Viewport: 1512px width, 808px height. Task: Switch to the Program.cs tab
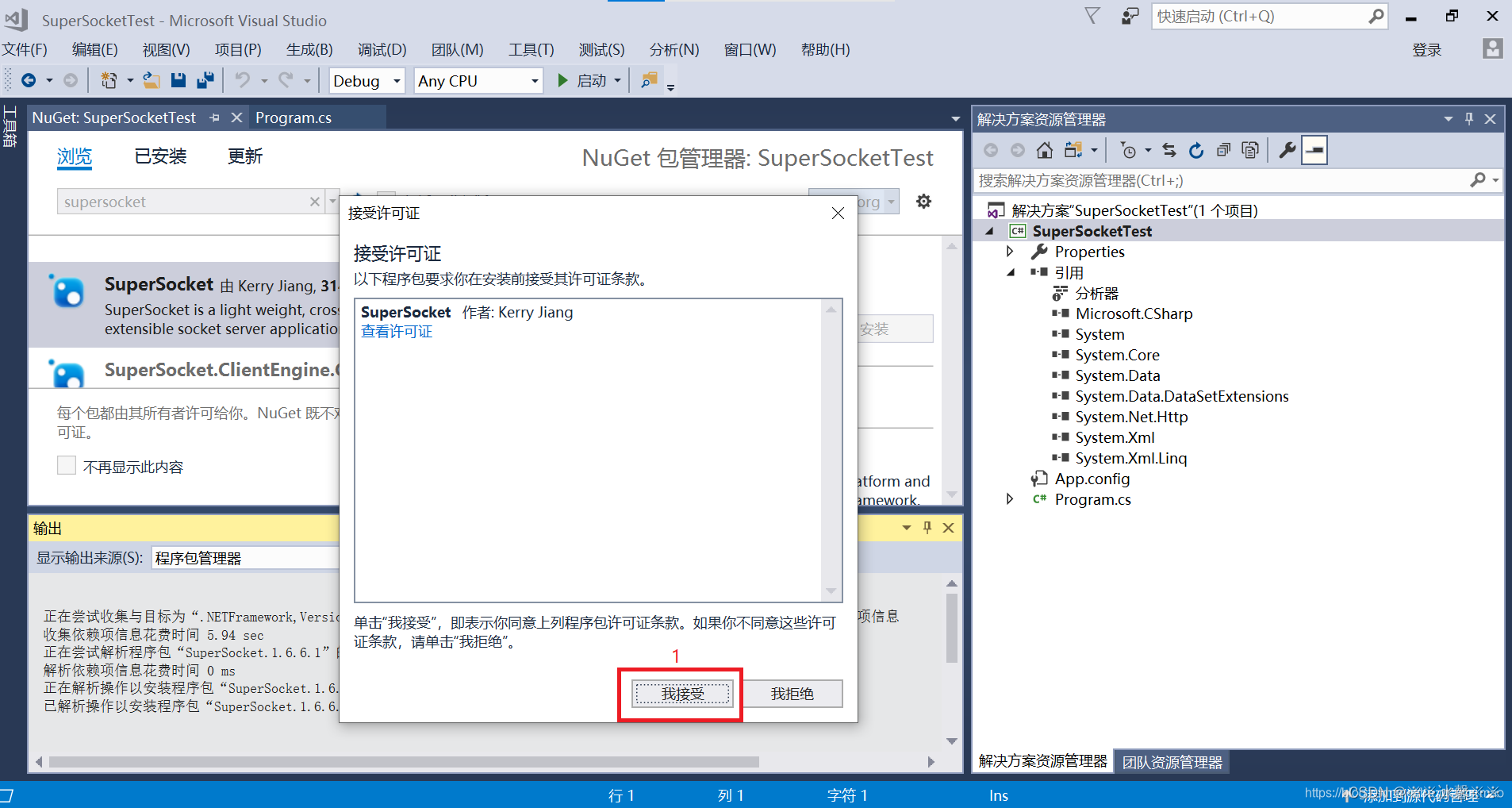[x=293, y=117]
